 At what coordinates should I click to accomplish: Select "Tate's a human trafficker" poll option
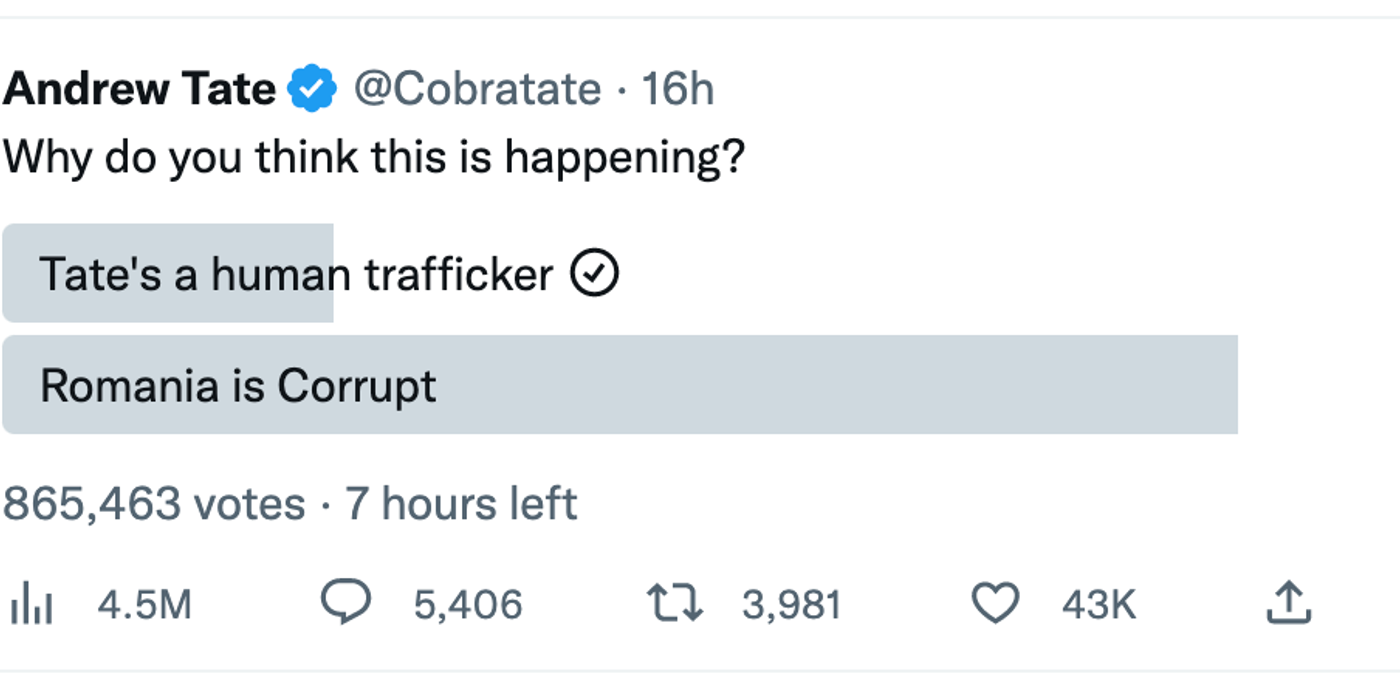(x=296, y=274)
